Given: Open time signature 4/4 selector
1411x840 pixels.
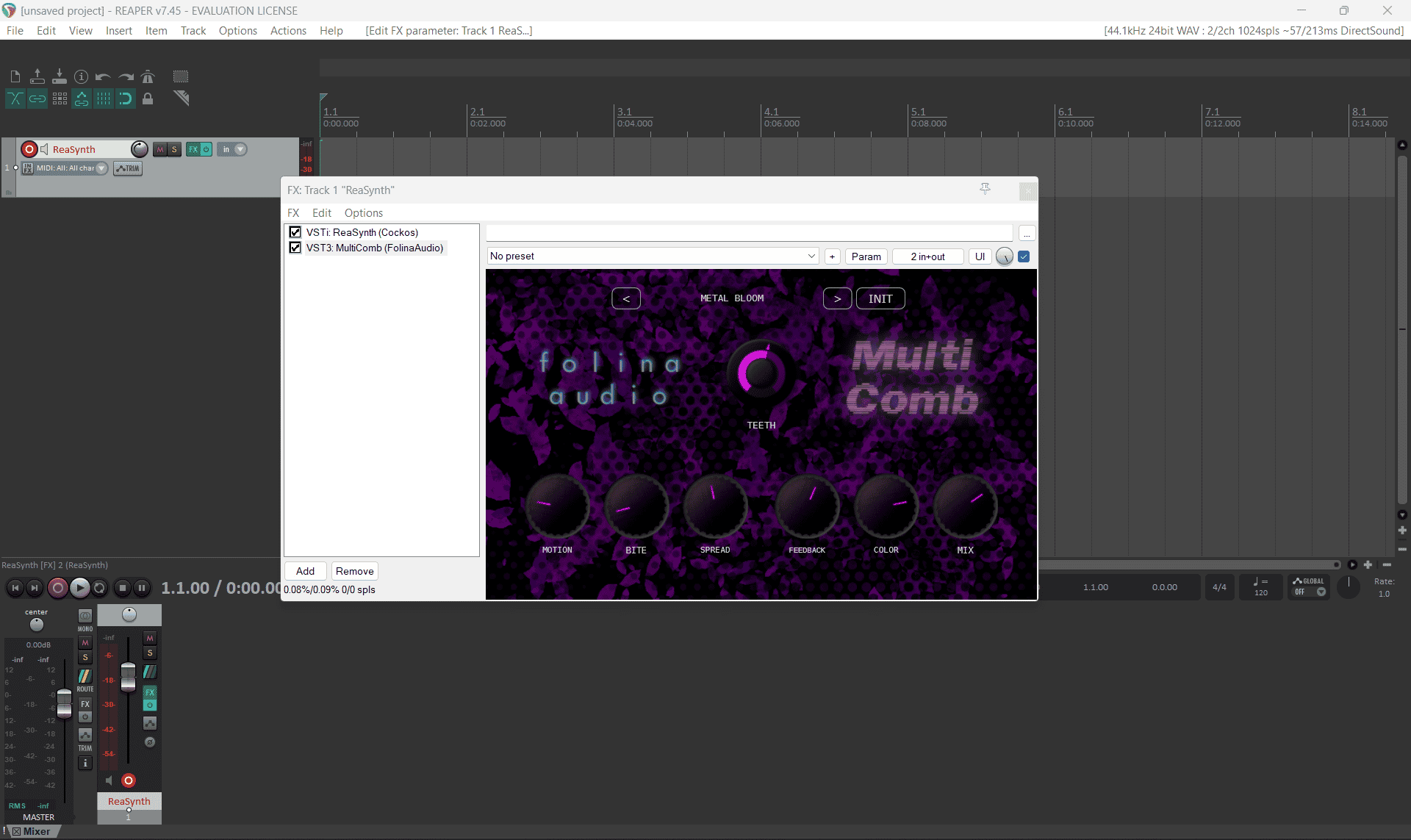Looking at the screenshot, I should point(1219,587).
